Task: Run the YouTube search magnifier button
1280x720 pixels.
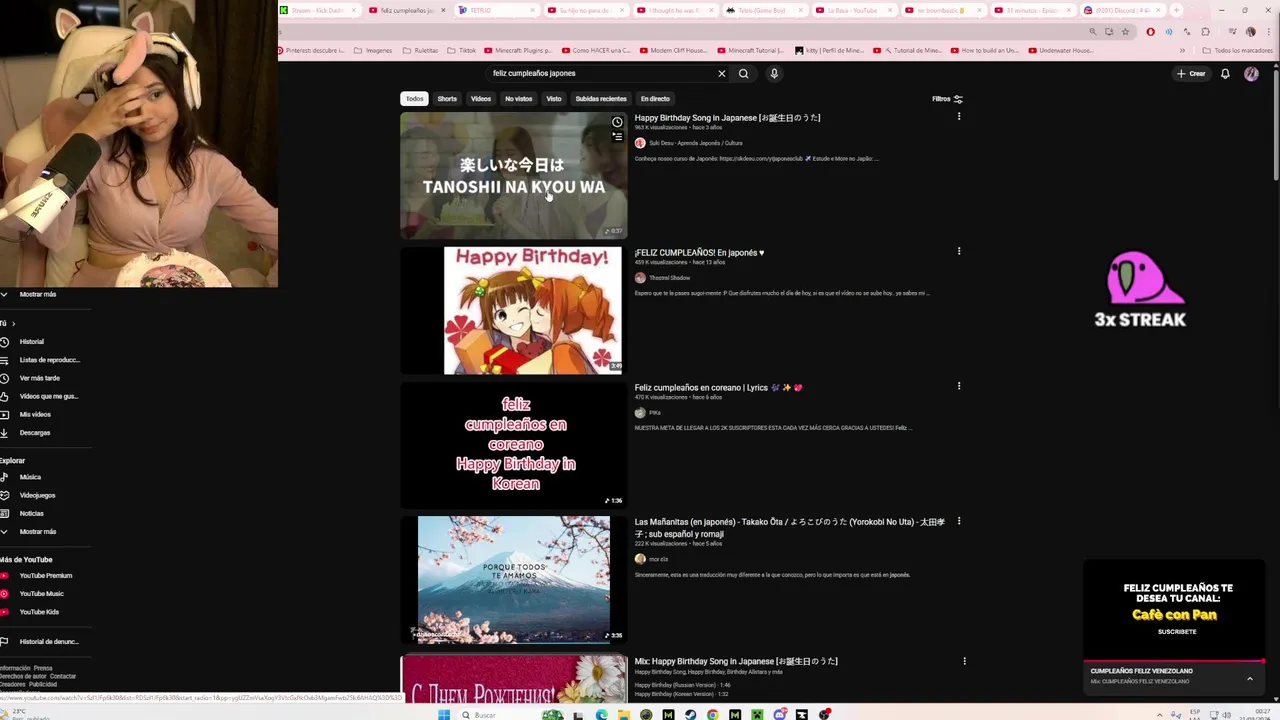Action: pos(743,73)
